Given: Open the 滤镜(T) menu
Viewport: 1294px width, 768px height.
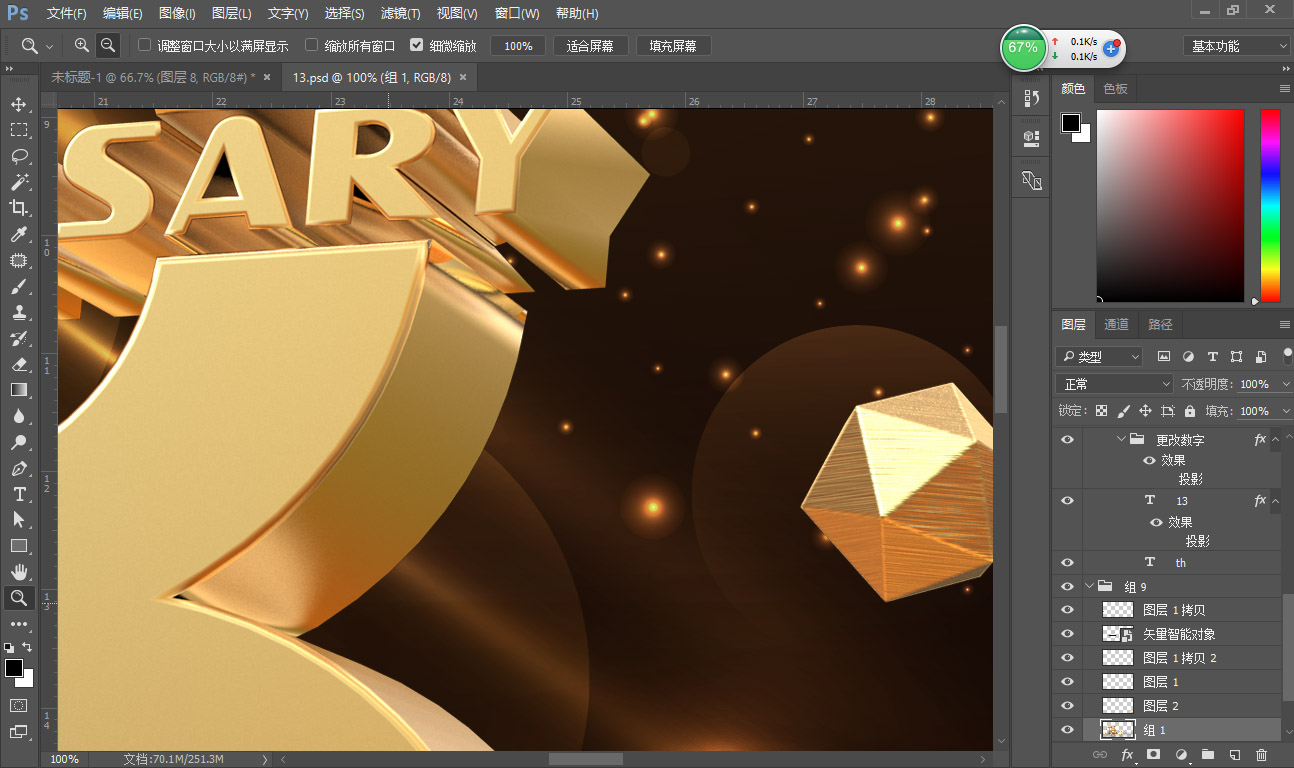Looking at the screenshot, I should click(400, 13).
